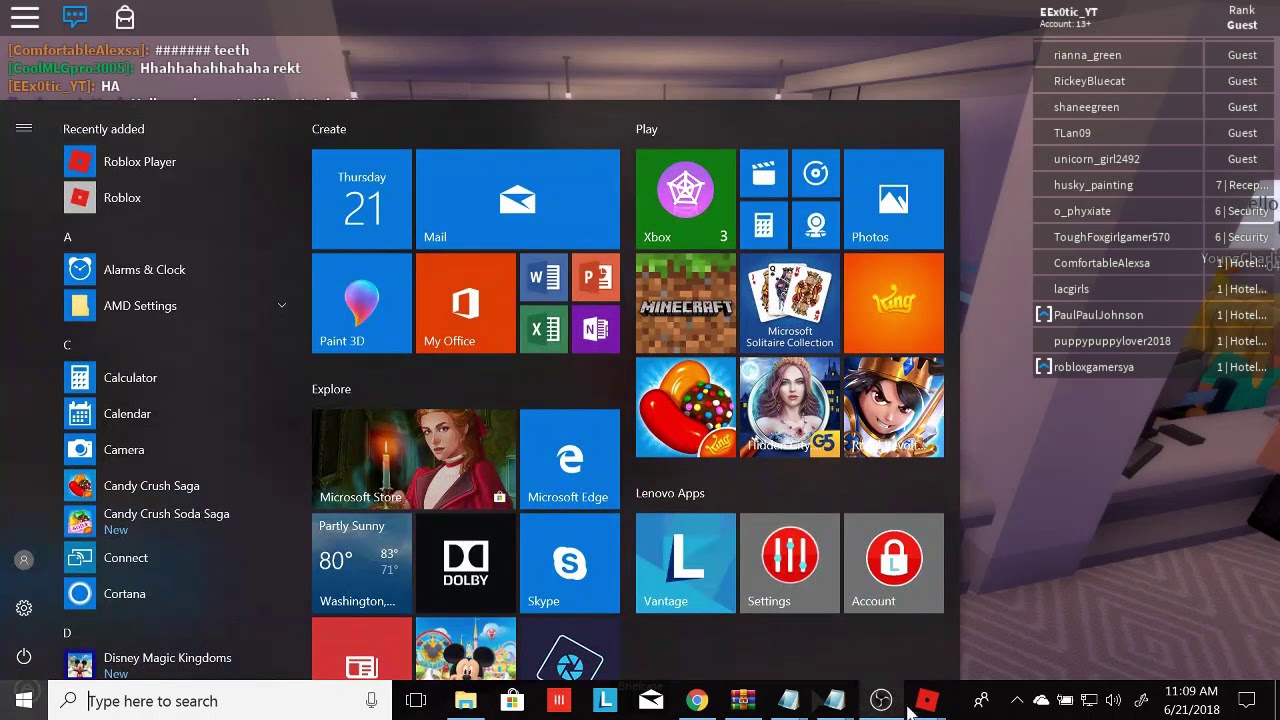Open File Explorer from taskbar
Screen dimensions: 1280x720
465,701
